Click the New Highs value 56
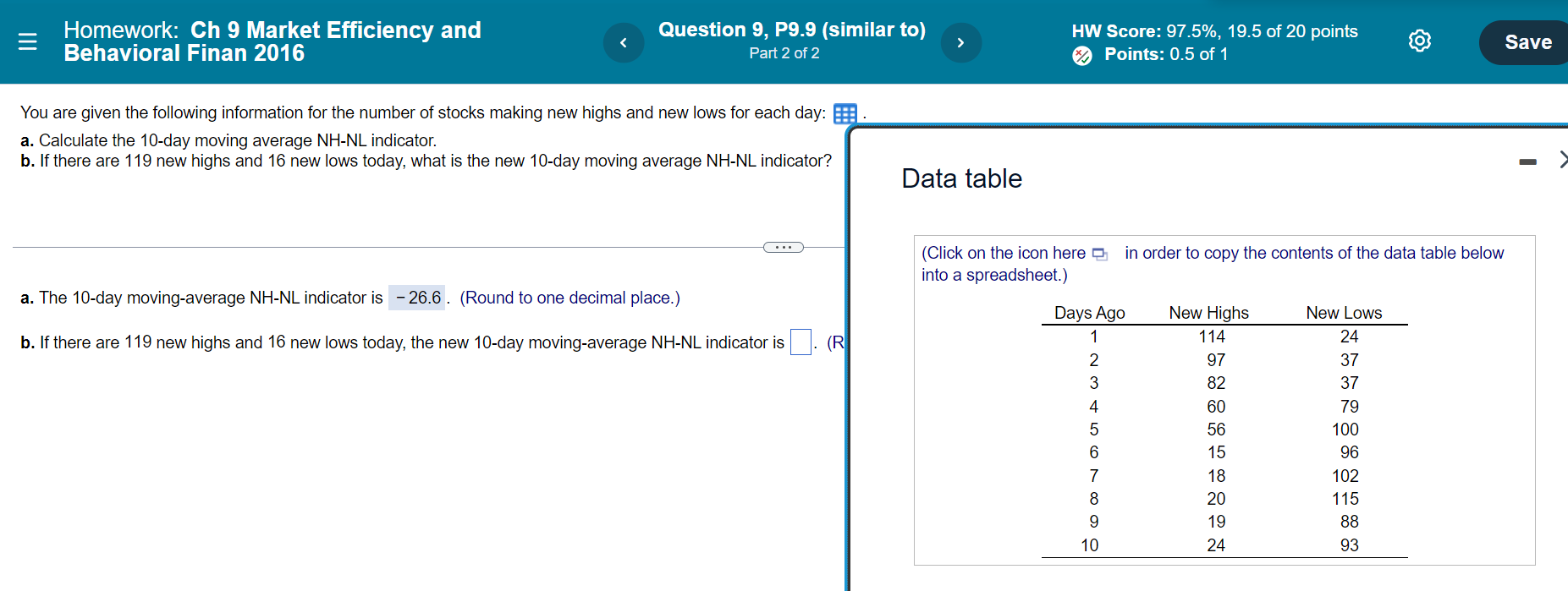Viewport: 1568px width, 591px height. (1216, 430)
